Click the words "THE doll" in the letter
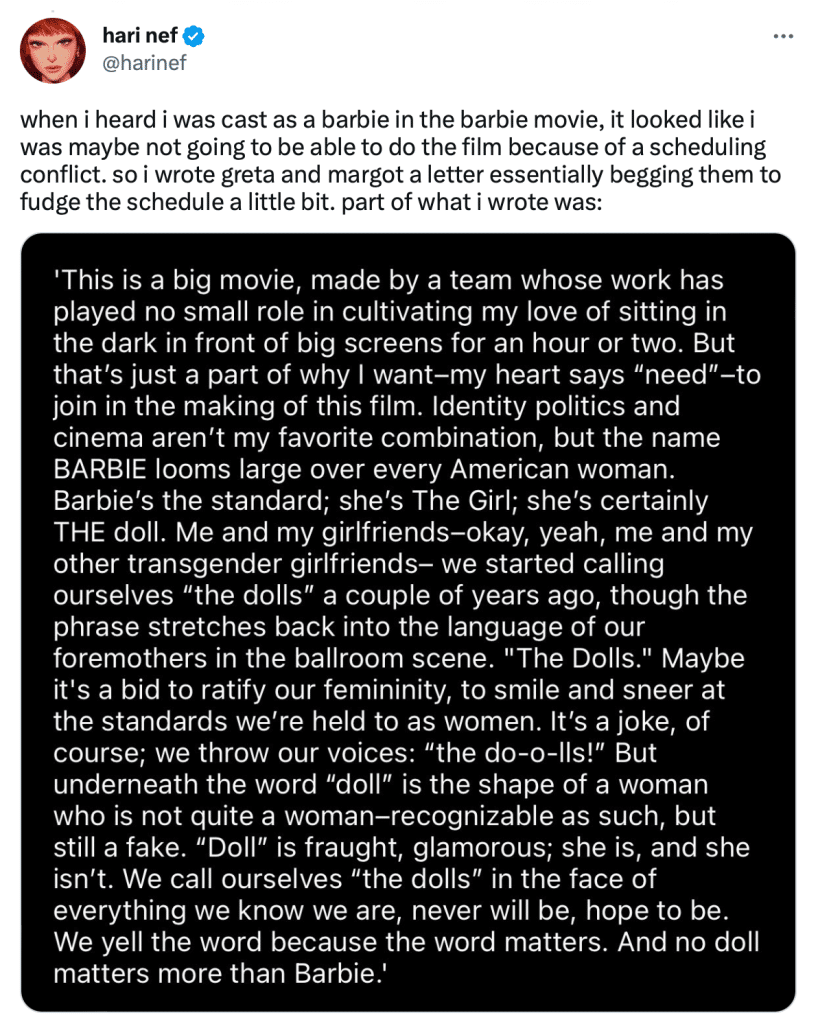 [x=108, y=530]
